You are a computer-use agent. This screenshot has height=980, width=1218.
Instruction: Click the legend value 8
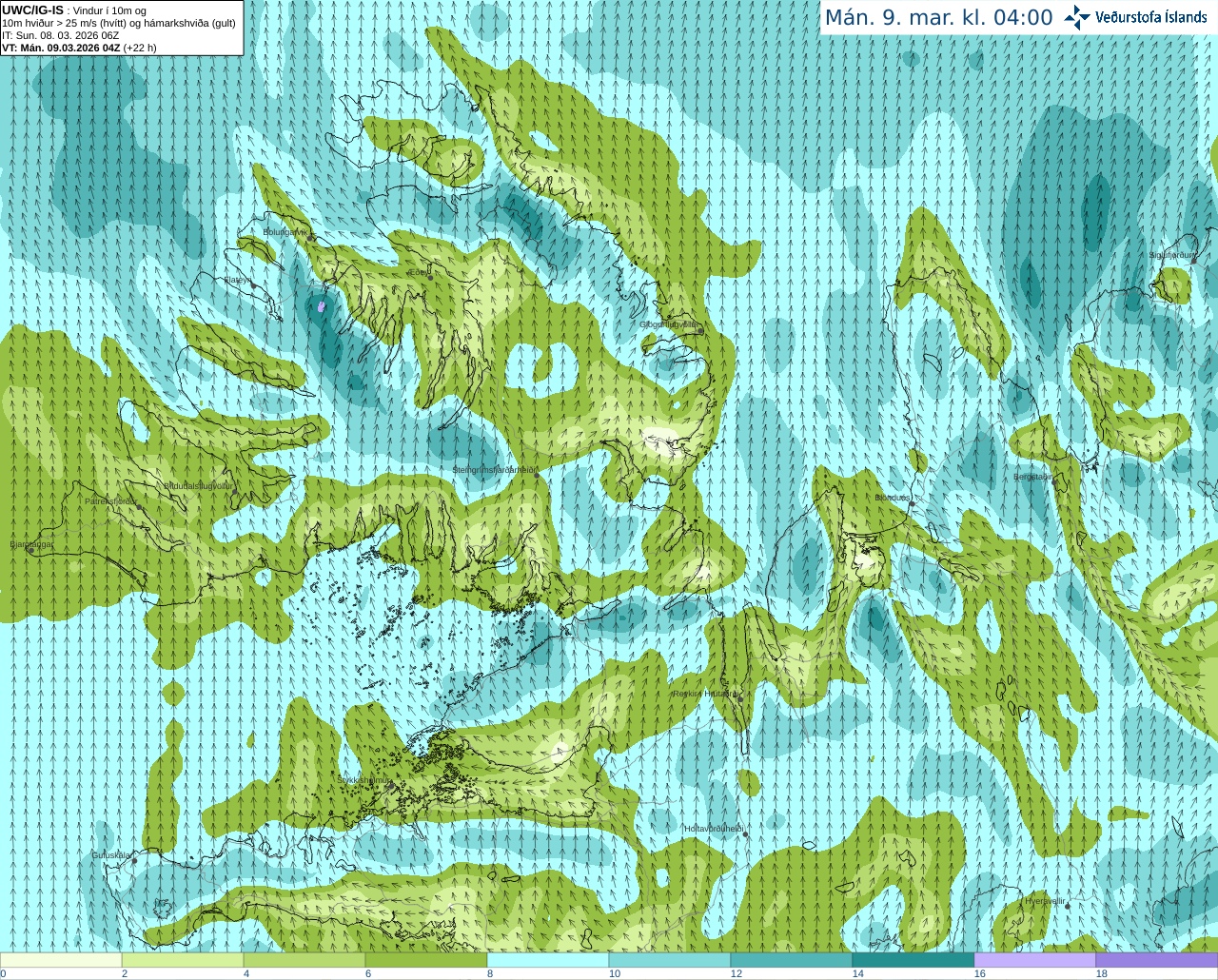point(490,973)
